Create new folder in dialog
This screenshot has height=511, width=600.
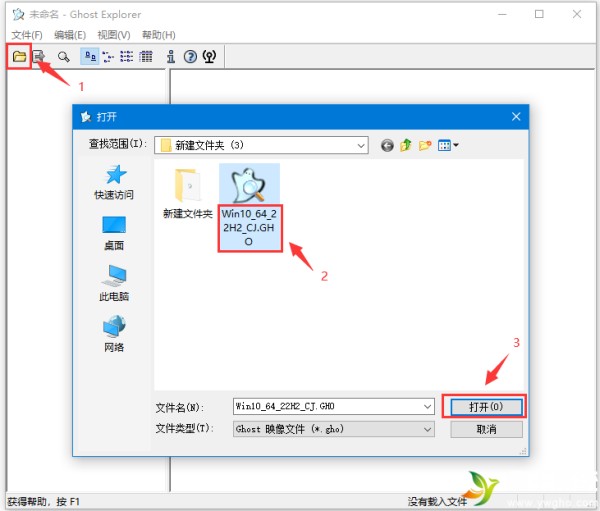pyautogui.click(x=425, y=146)
